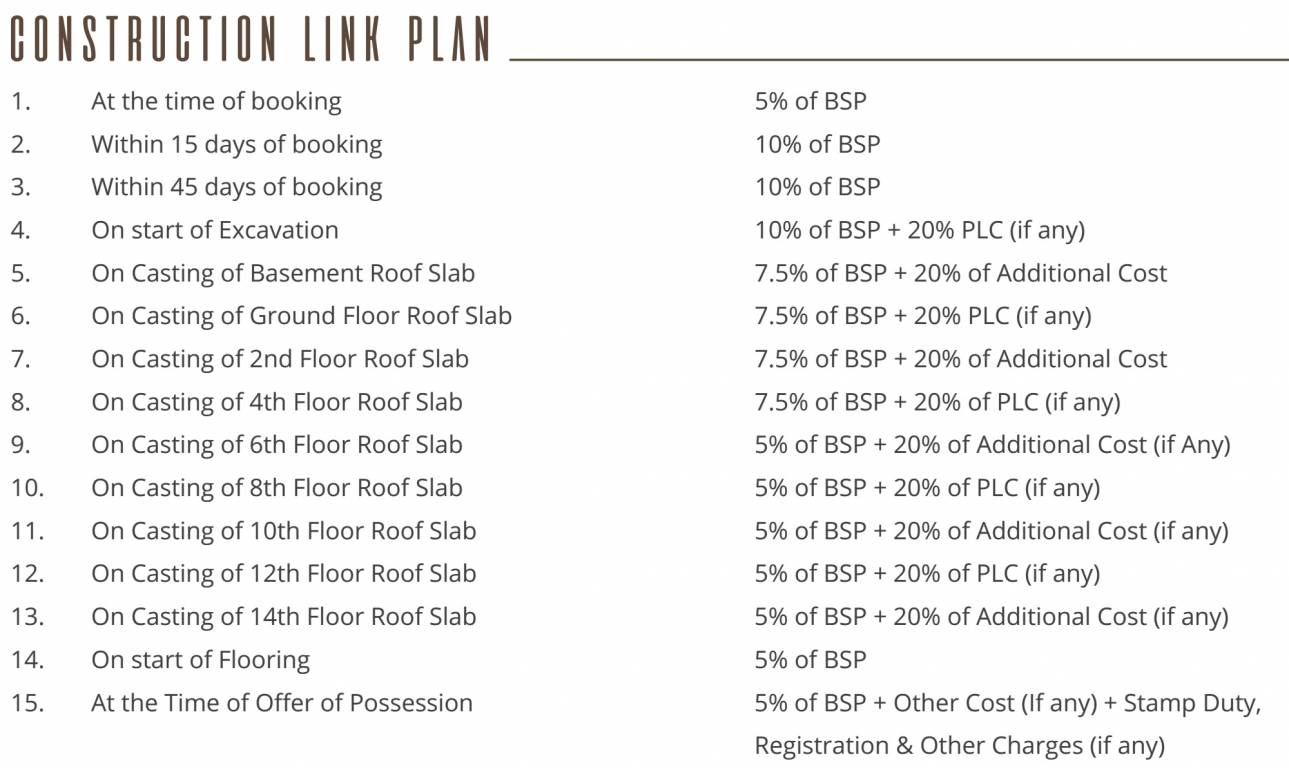Click 'Registration & Other Charges (if any)' text
1289x768 pixels.
[x=959, y=746]
